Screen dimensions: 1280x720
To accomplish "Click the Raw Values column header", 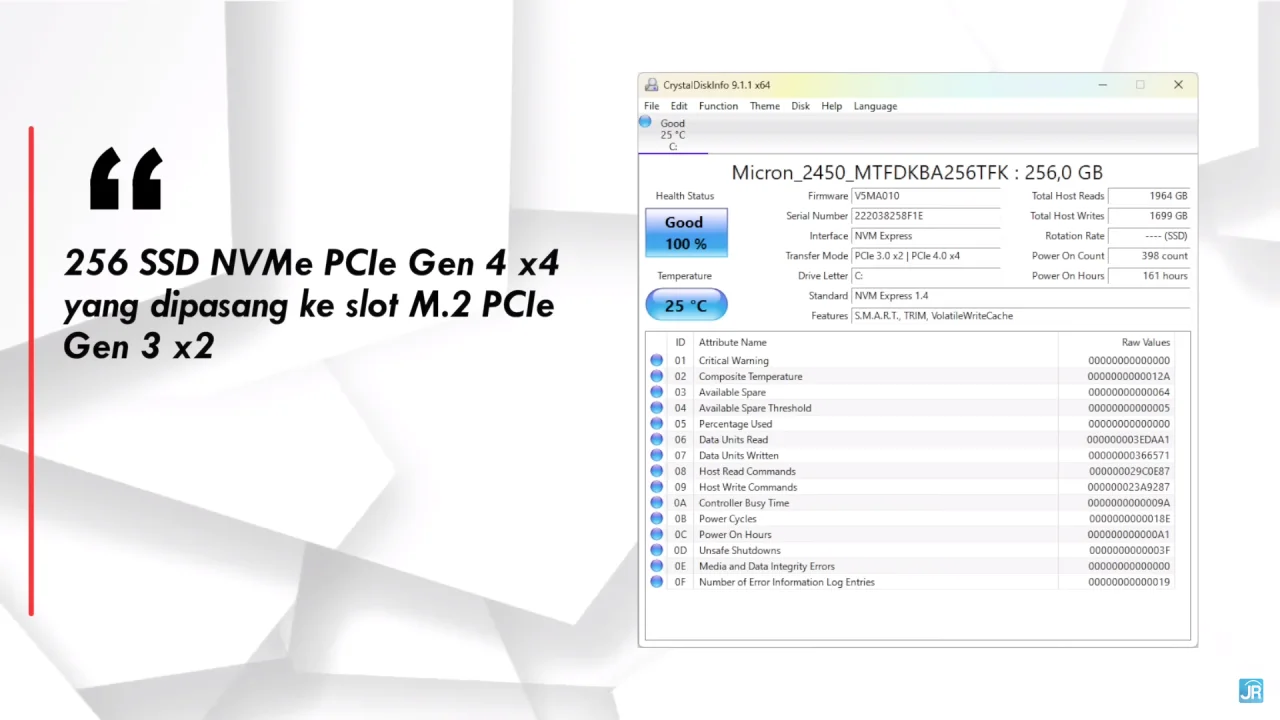I will point(1145,342).
